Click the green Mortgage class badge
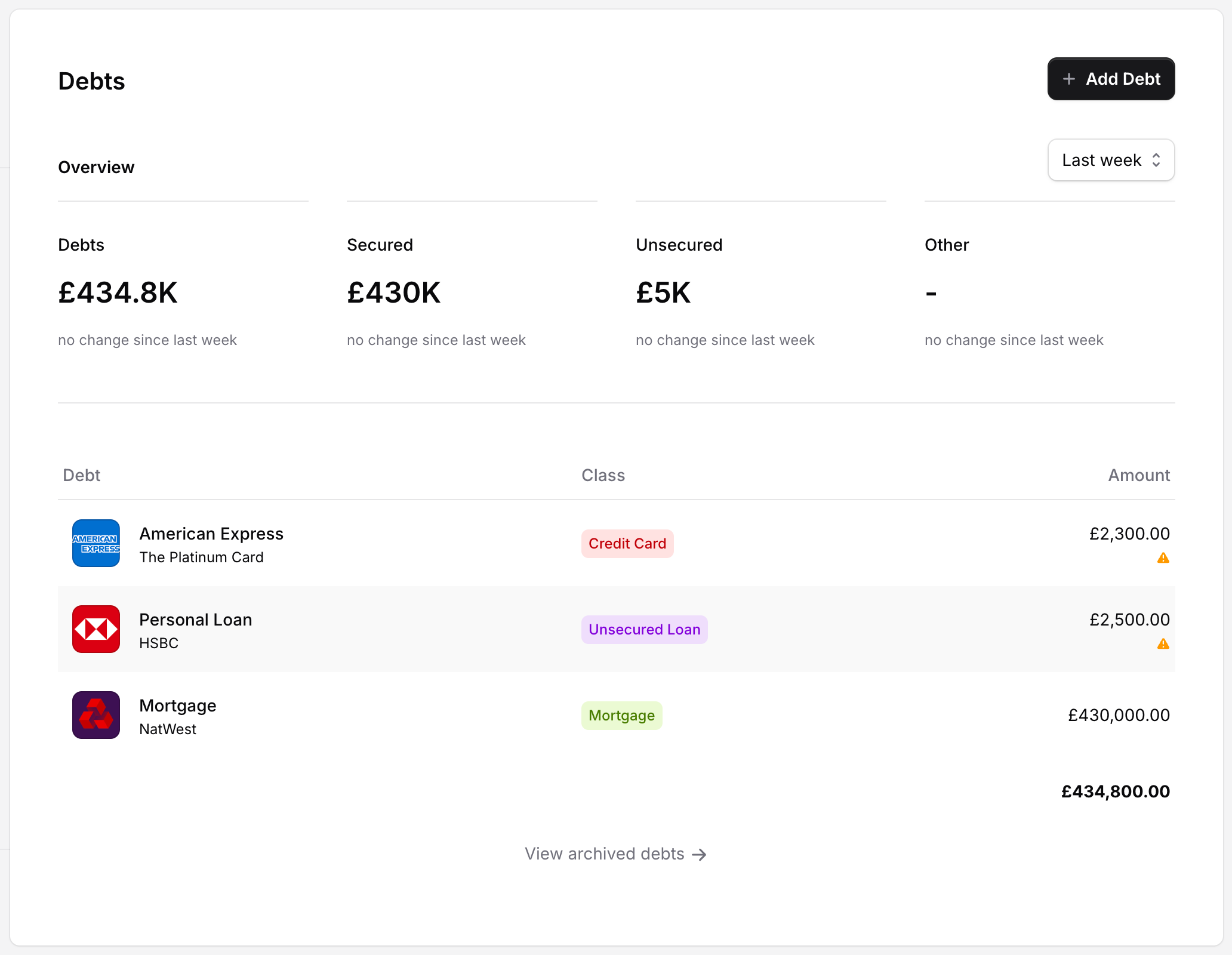 coord(621,716)
